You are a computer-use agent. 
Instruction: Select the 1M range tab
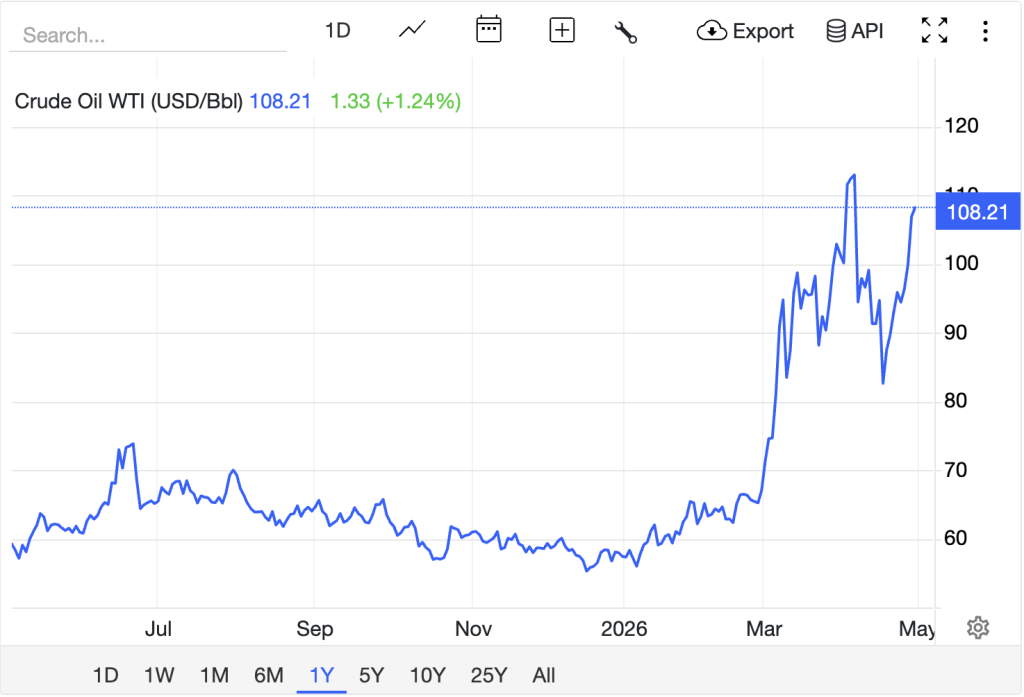click(x=214, y=675)
